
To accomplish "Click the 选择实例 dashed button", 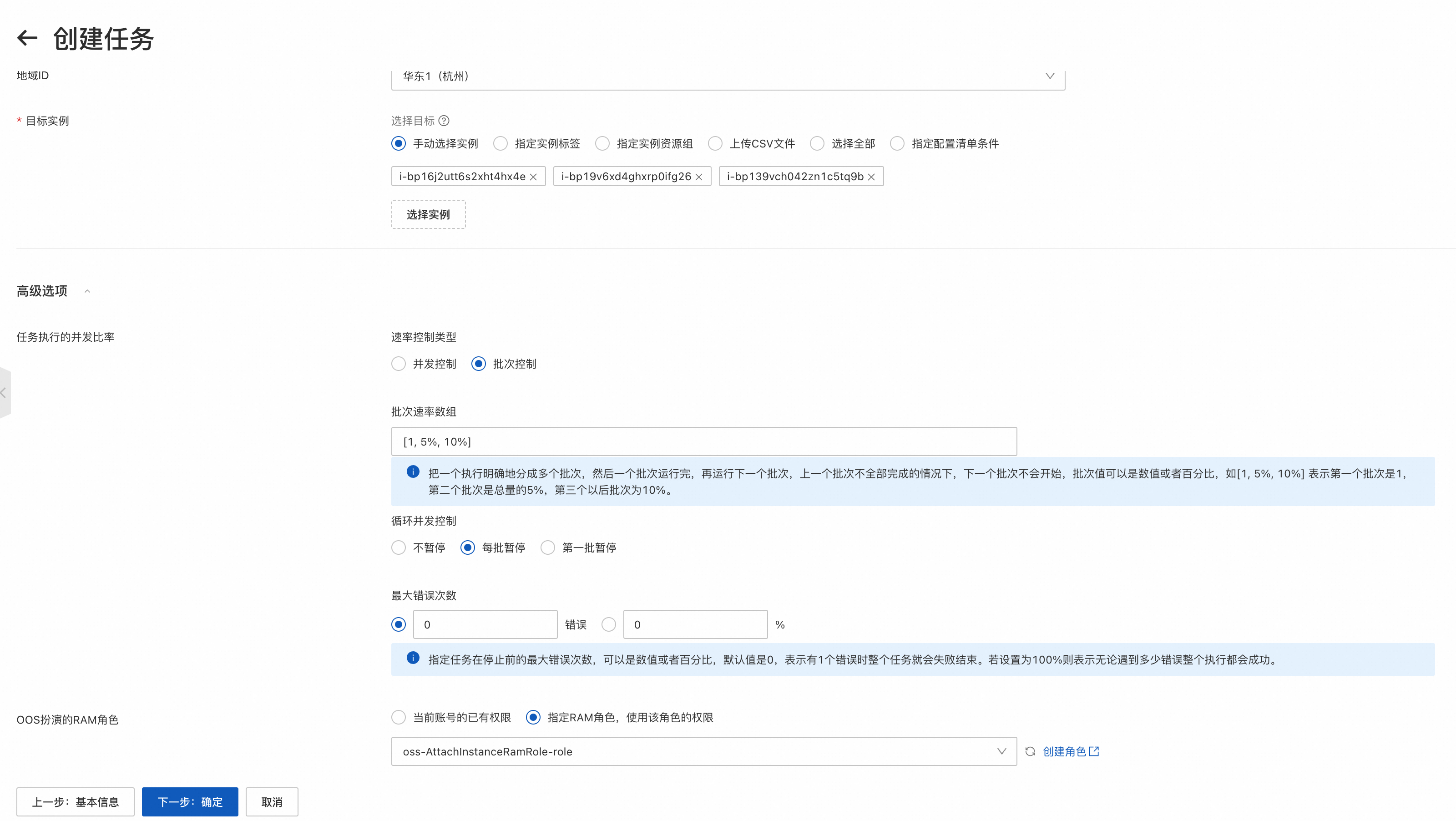I will (428, 214).
